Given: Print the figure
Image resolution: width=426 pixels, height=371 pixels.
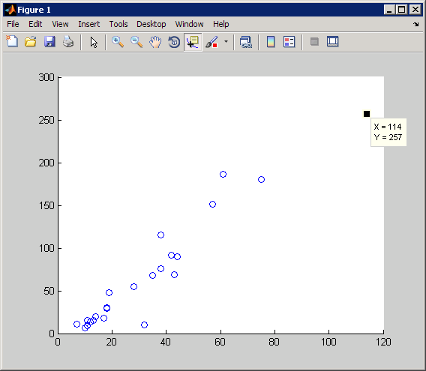Looking at the screenshot, I should point(68,42).
